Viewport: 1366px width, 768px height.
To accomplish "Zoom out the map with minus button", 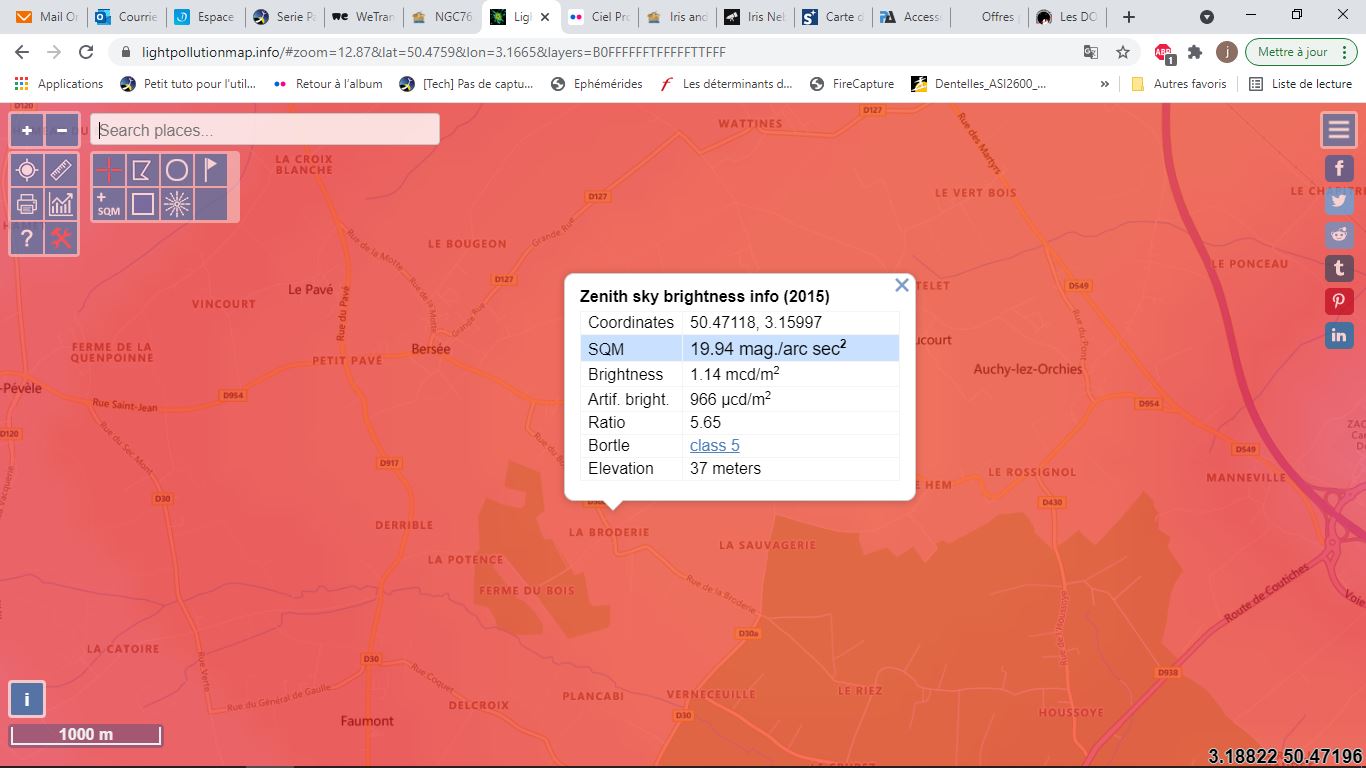I will tap(62, 130).
